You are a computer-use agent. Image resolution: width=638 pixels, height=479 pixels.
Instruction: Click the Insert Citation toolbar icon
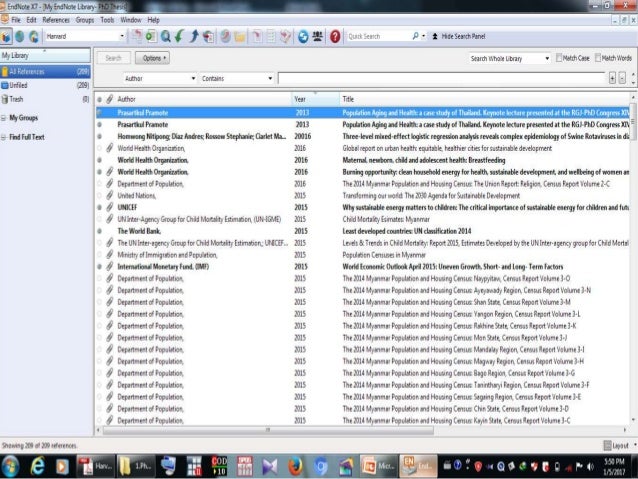coord(257,37)
